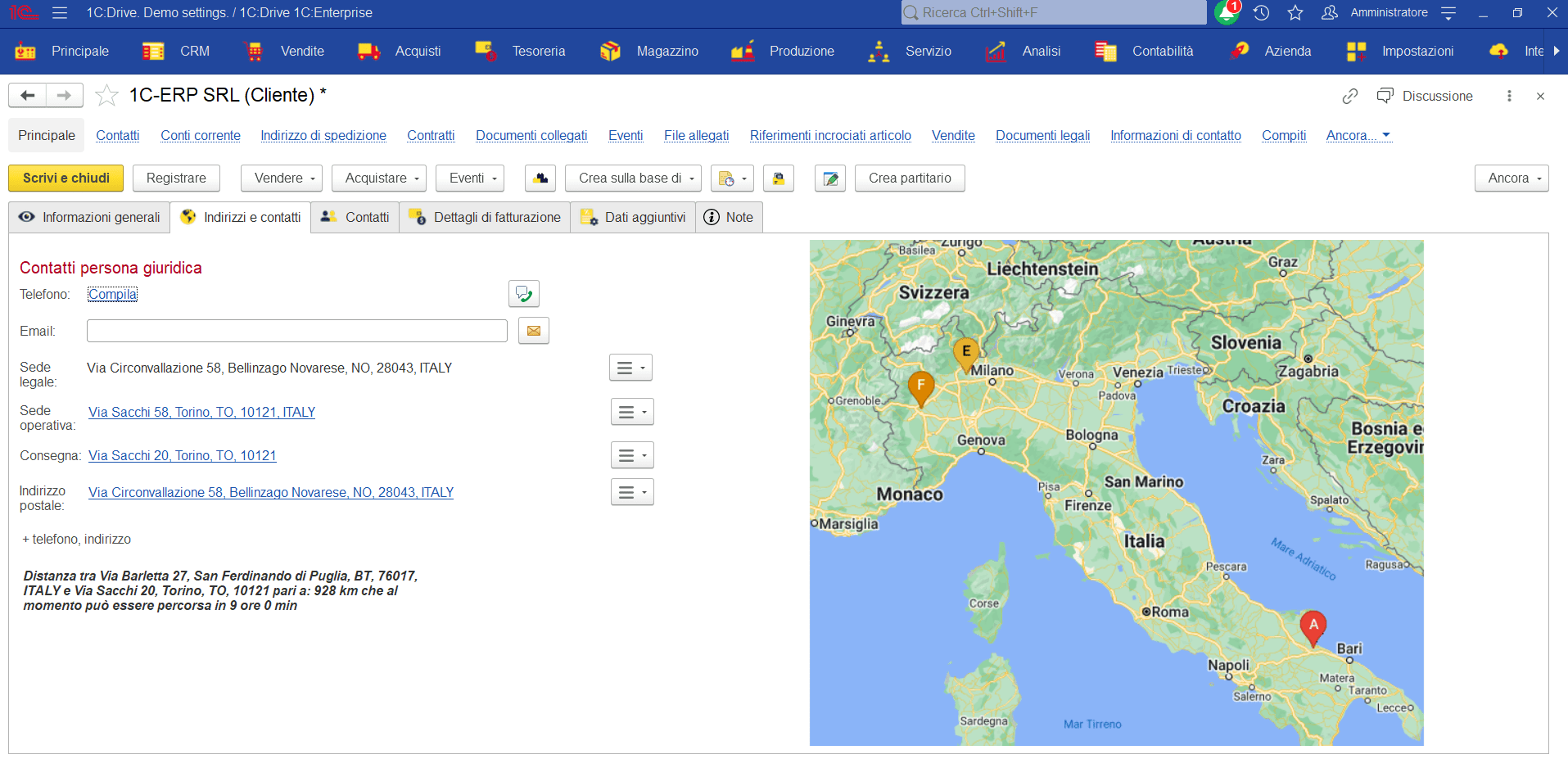Show more sections with right arrow
Screen dimensions: 1568x759
[1557, 51]
